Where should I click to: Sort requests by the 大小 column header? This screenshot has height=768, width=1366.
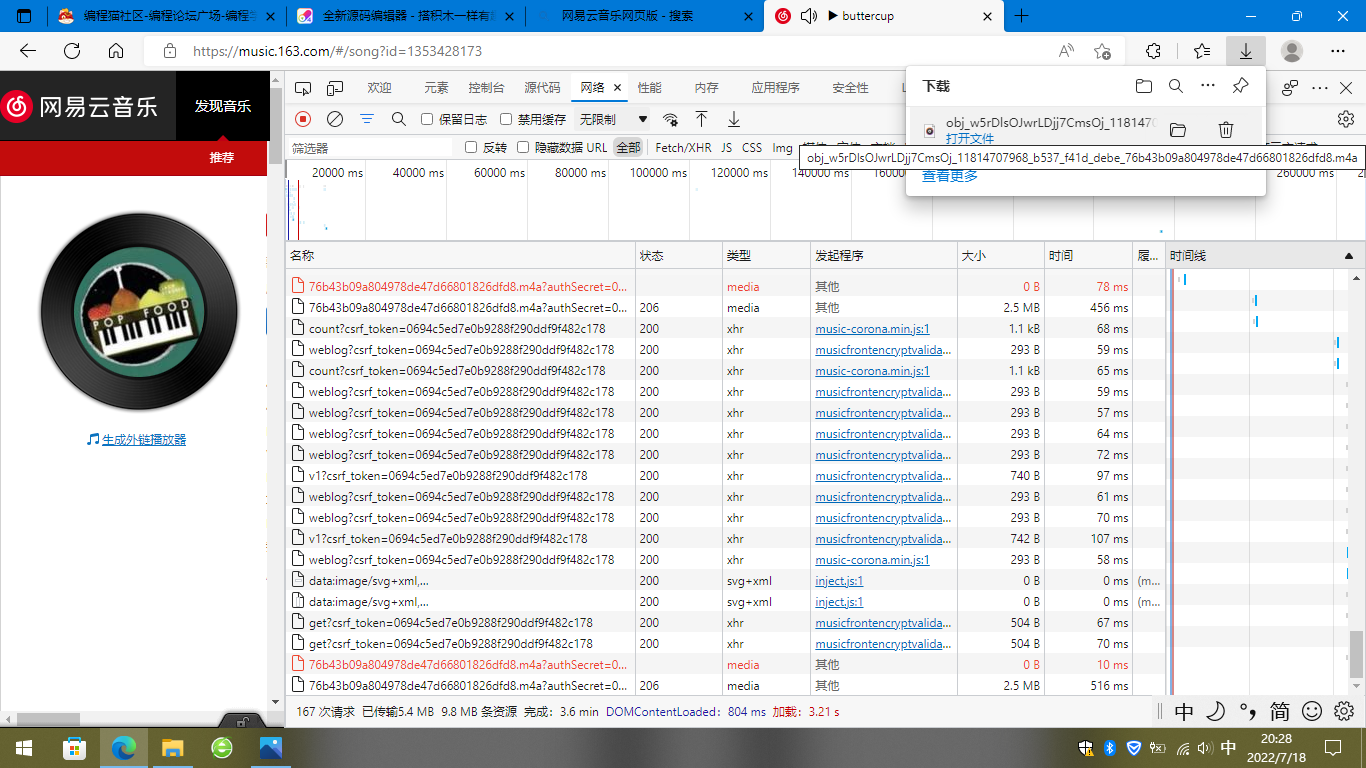[x=1001, y=256]
